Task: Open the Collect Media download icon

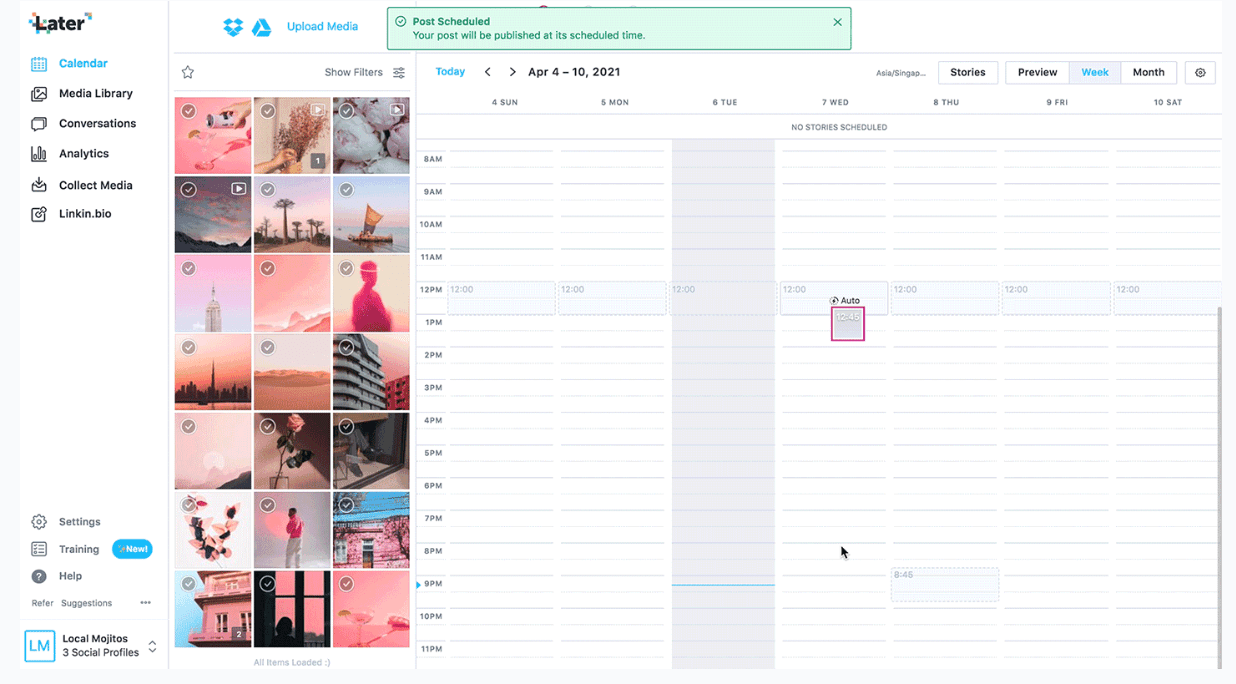Action: (39, 185)
